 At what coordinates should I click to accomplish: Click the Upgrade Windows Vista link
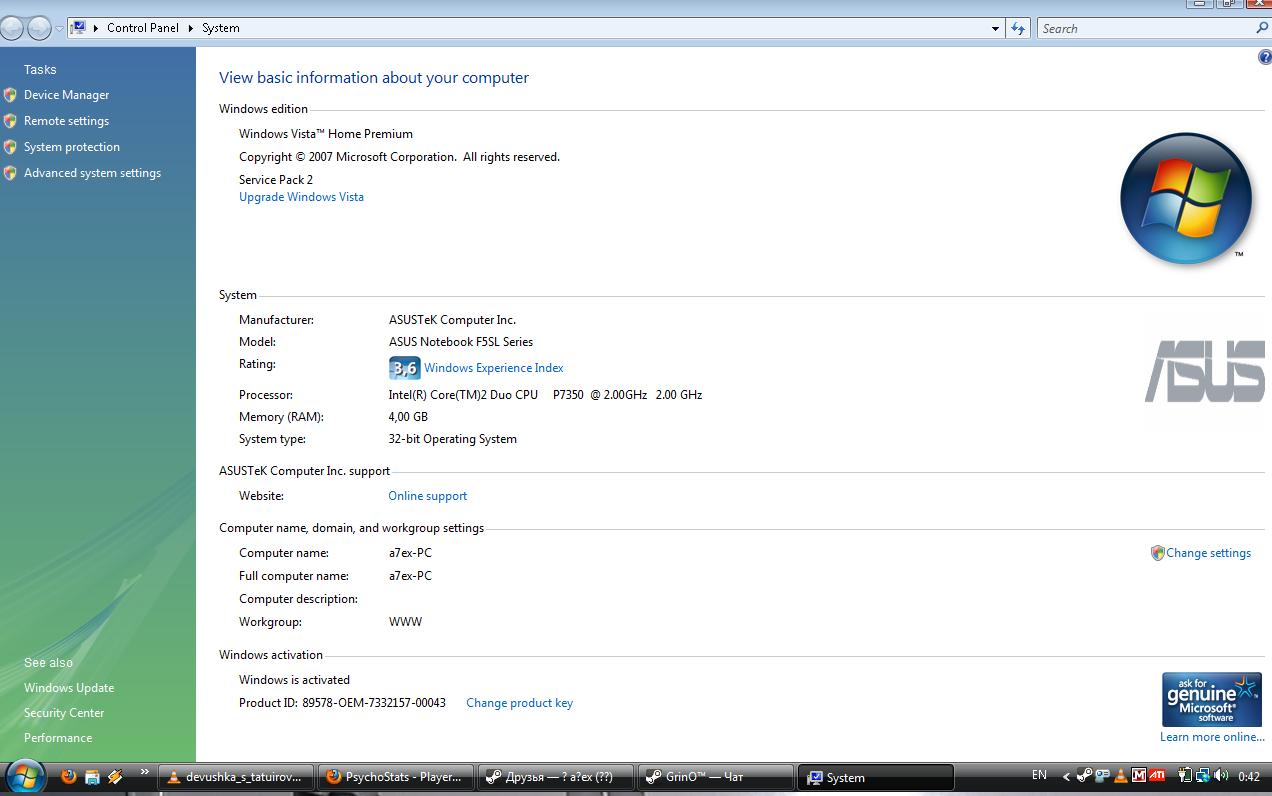301,197
